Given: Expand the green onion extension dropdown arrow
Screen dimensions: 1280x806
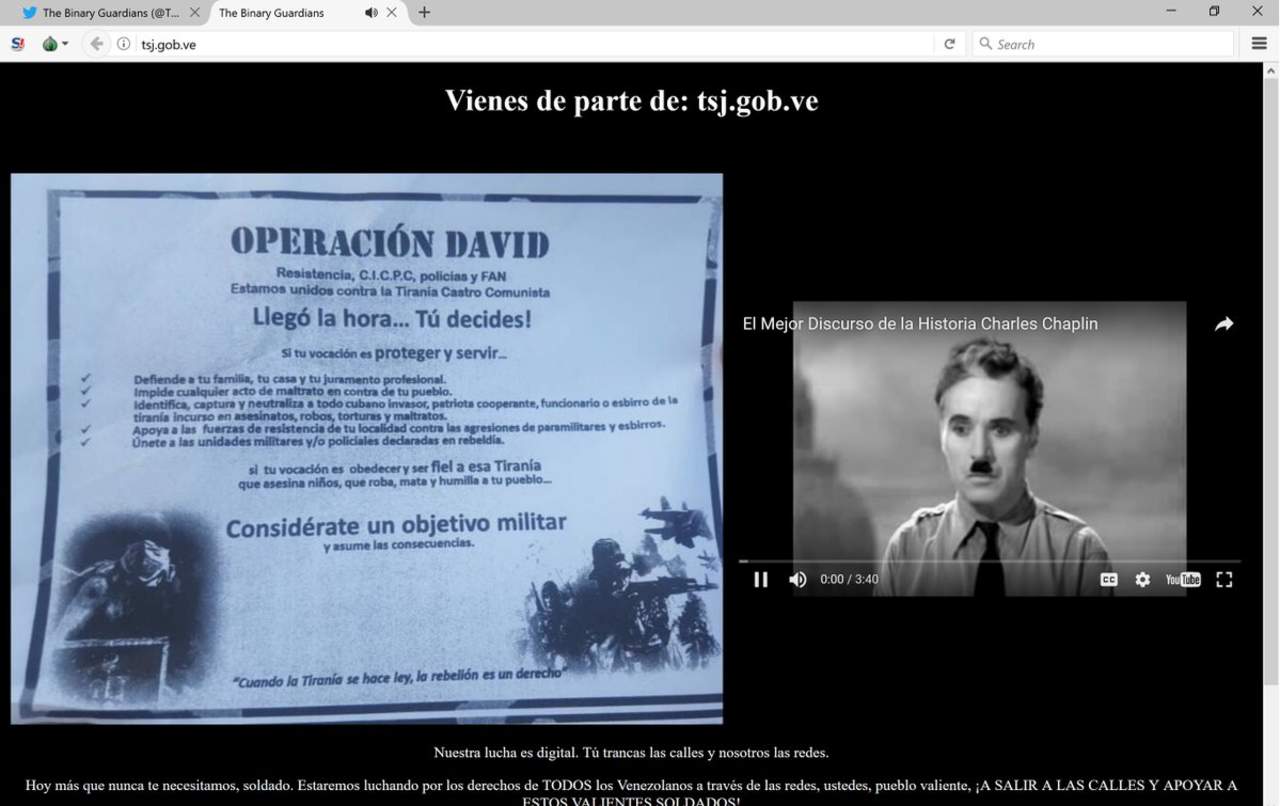Looking at the screenshot, I should (x=65, y=44).
